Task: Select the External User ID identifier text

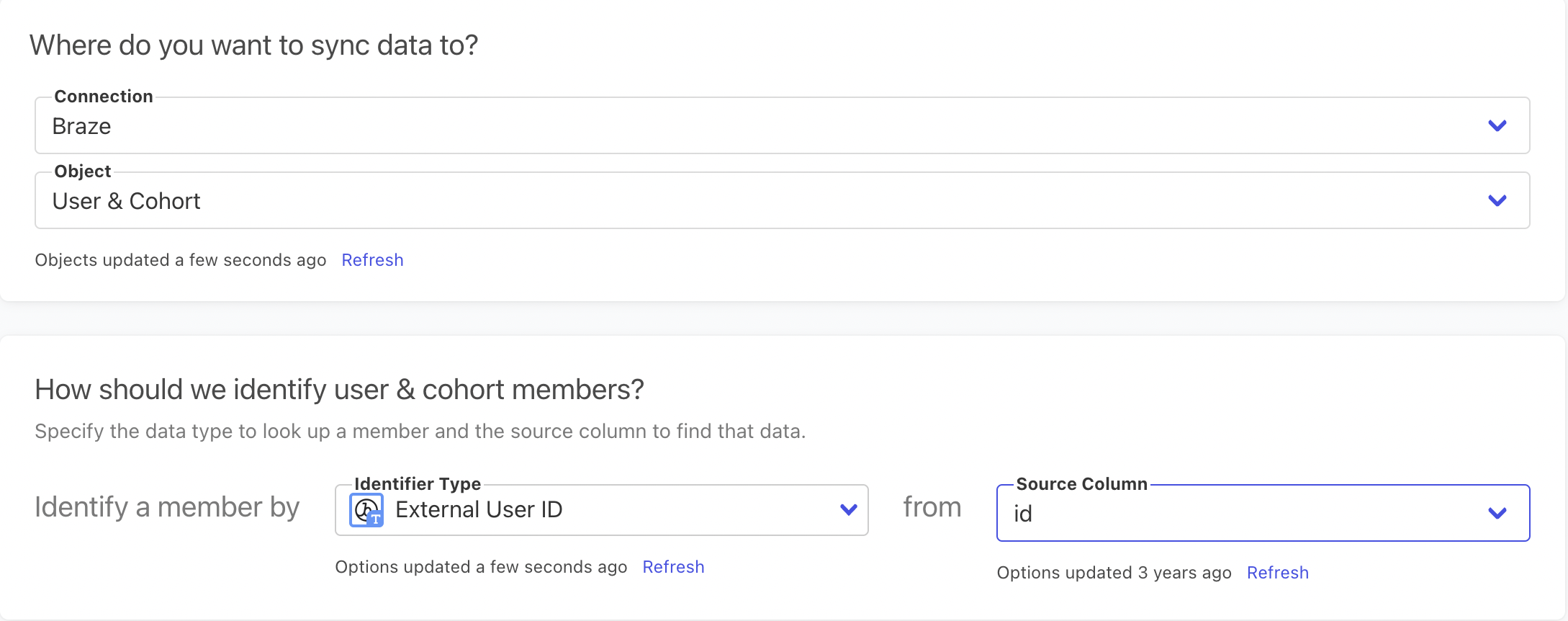Action: (x=479, y=510)
